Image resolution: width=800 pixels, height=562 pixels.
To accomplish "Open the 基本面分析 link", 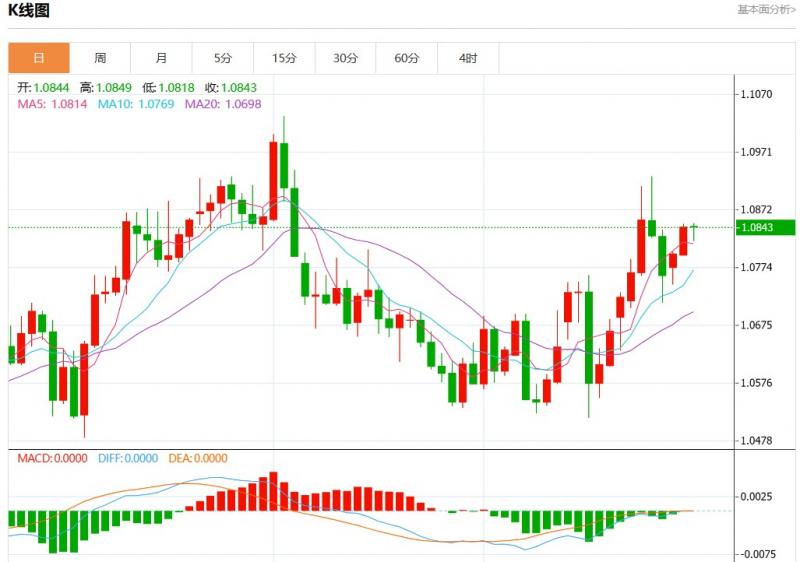I will pos(766,9).
